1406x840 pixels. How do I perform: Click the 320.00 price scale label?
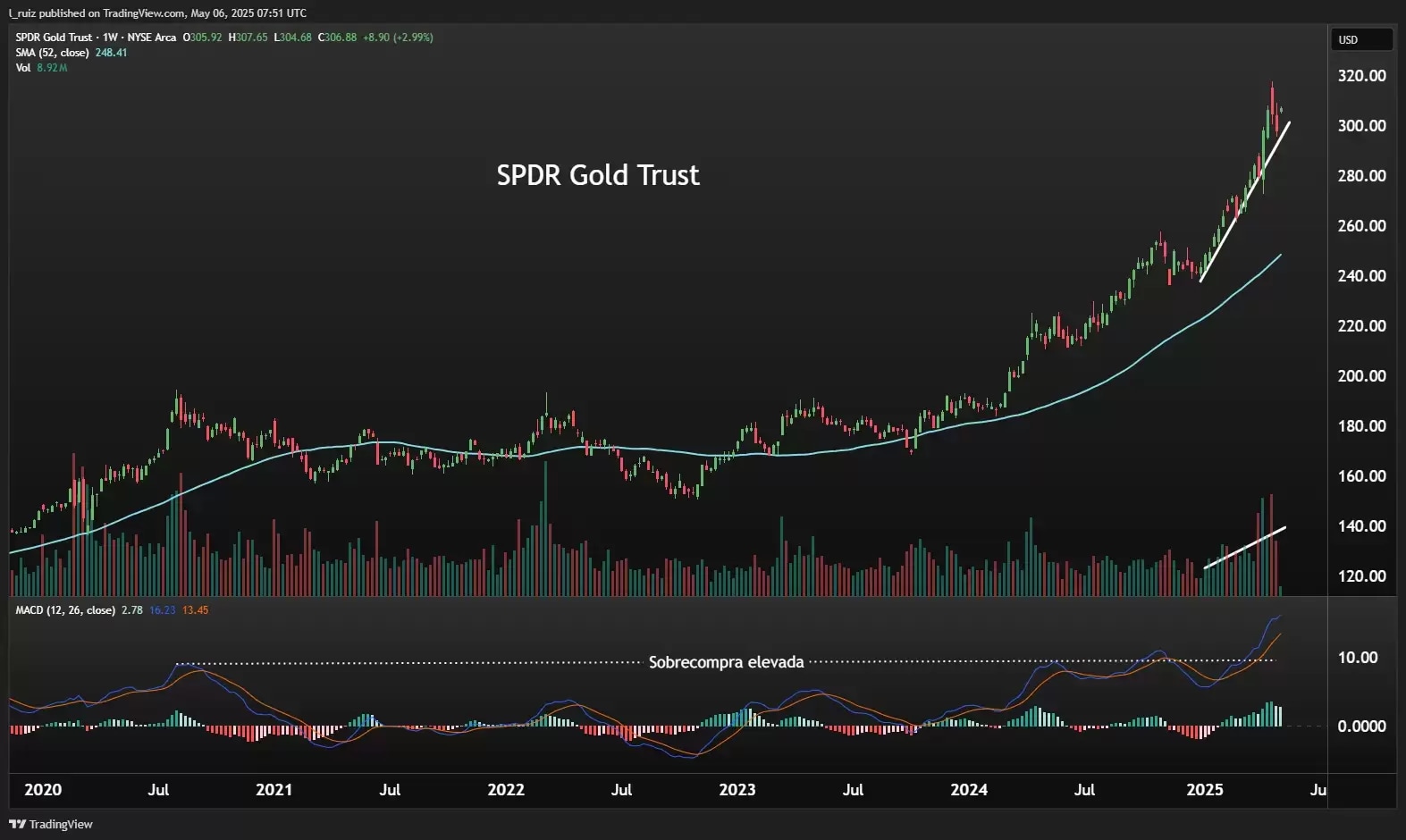pyautogui.click(x=1361, y=76)
